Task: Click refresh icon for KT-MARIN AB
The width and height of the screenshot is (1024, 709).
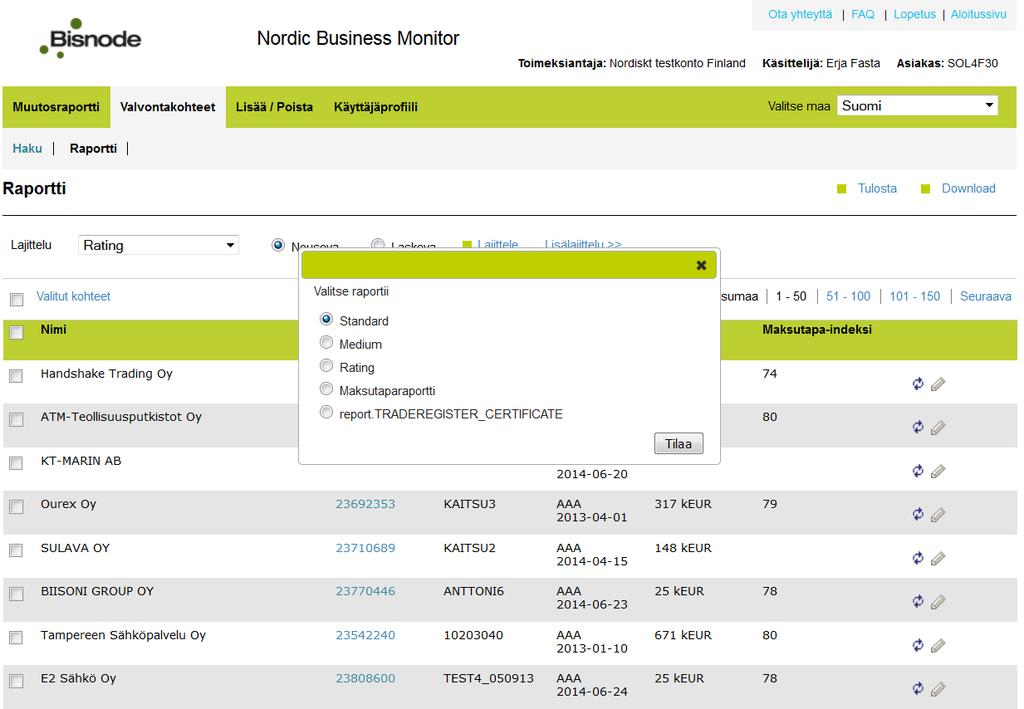Action: click(918, 471)
